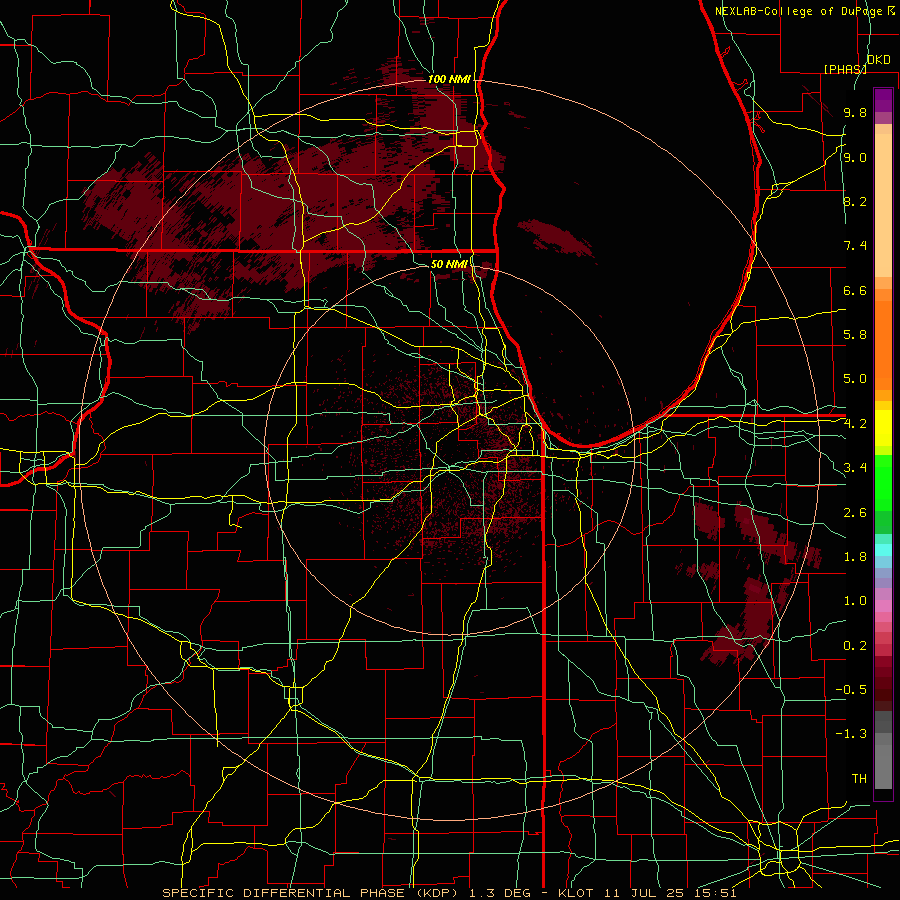Click the 6.6 scale value
Screen dimensions: 900x900
[x=855, y=291]
